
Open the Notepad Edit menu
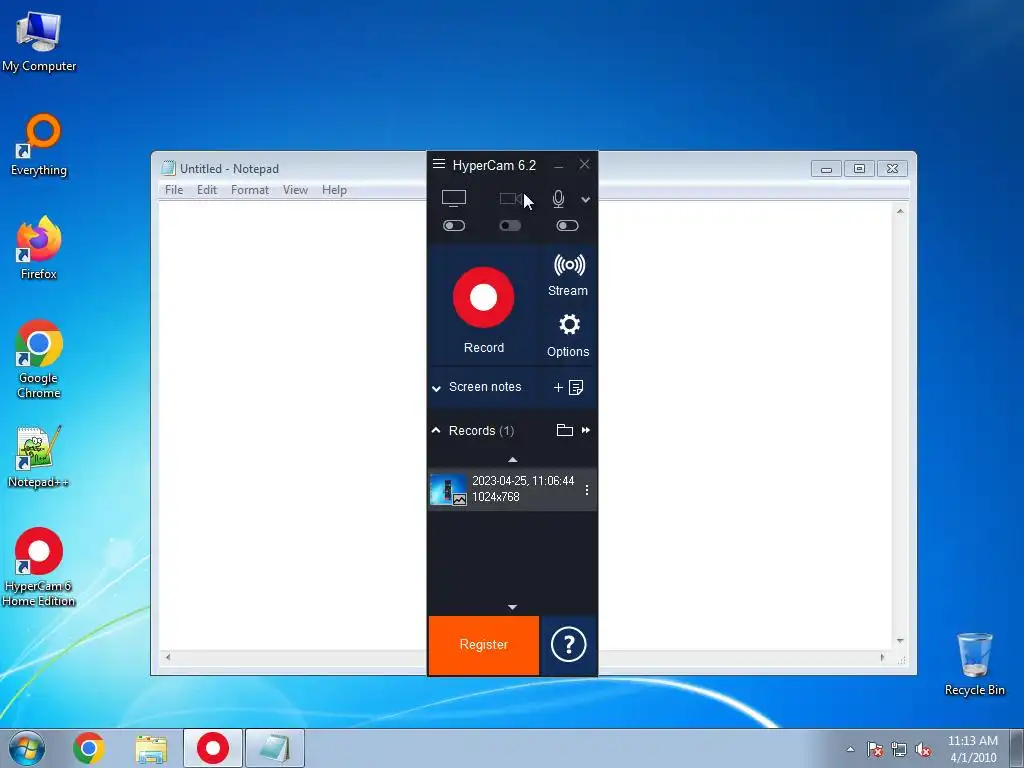tap(206, 190)
